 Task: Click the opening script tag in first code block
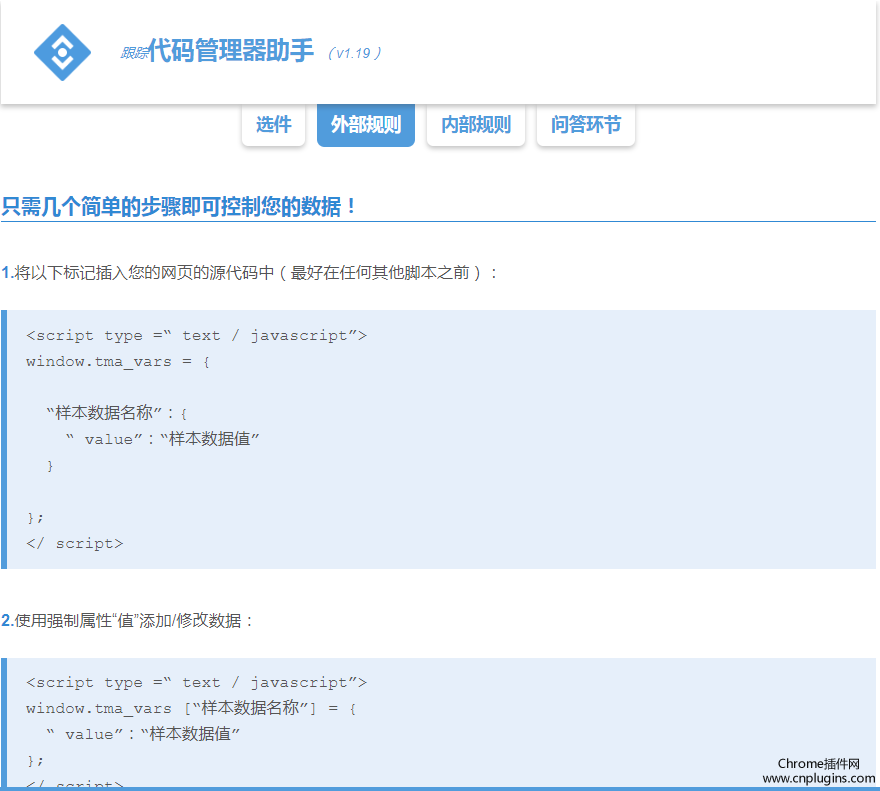(196, 336)
